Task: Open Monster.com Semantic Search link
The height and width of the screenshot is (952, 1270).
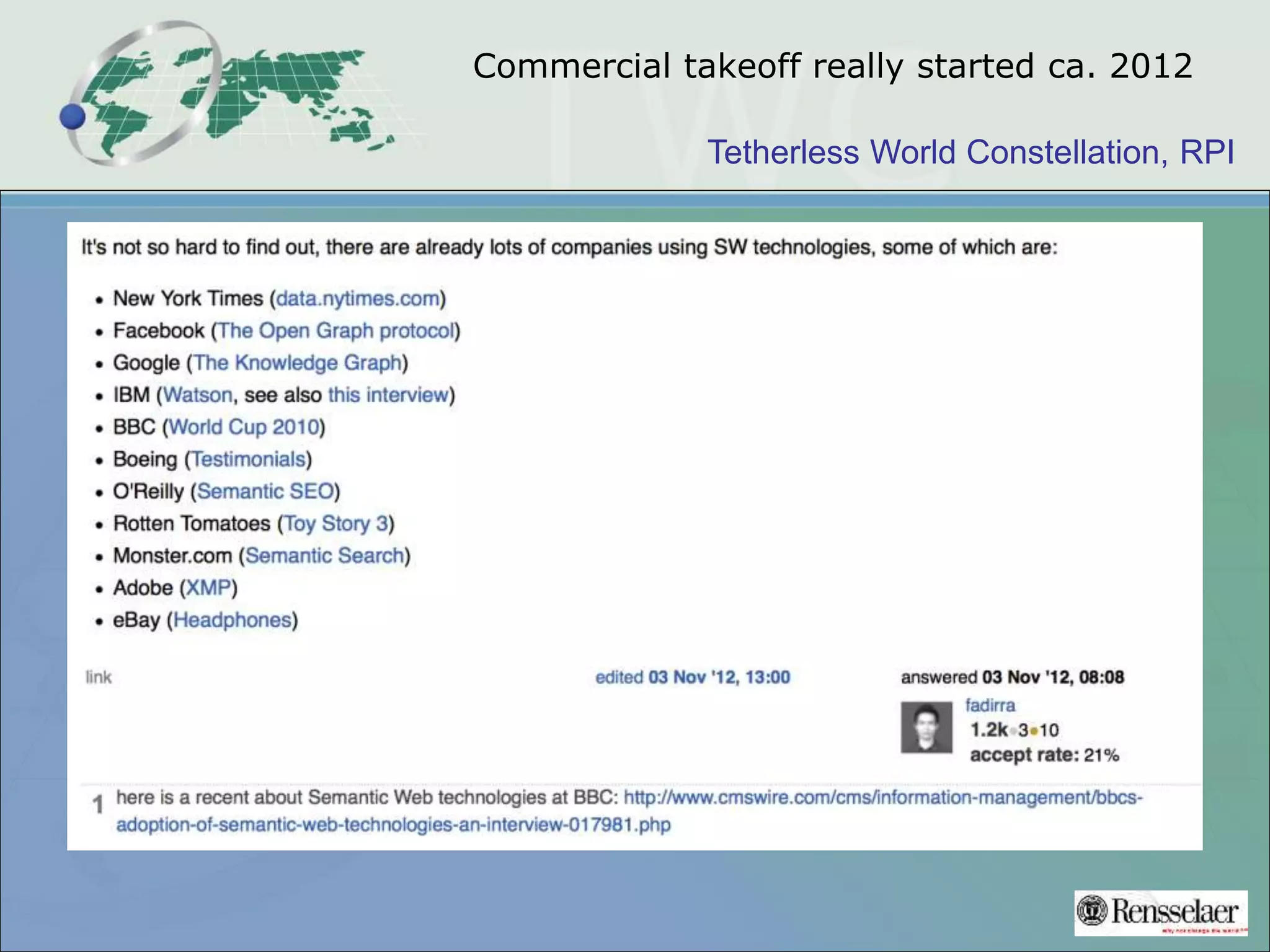Action: [325, 555]
